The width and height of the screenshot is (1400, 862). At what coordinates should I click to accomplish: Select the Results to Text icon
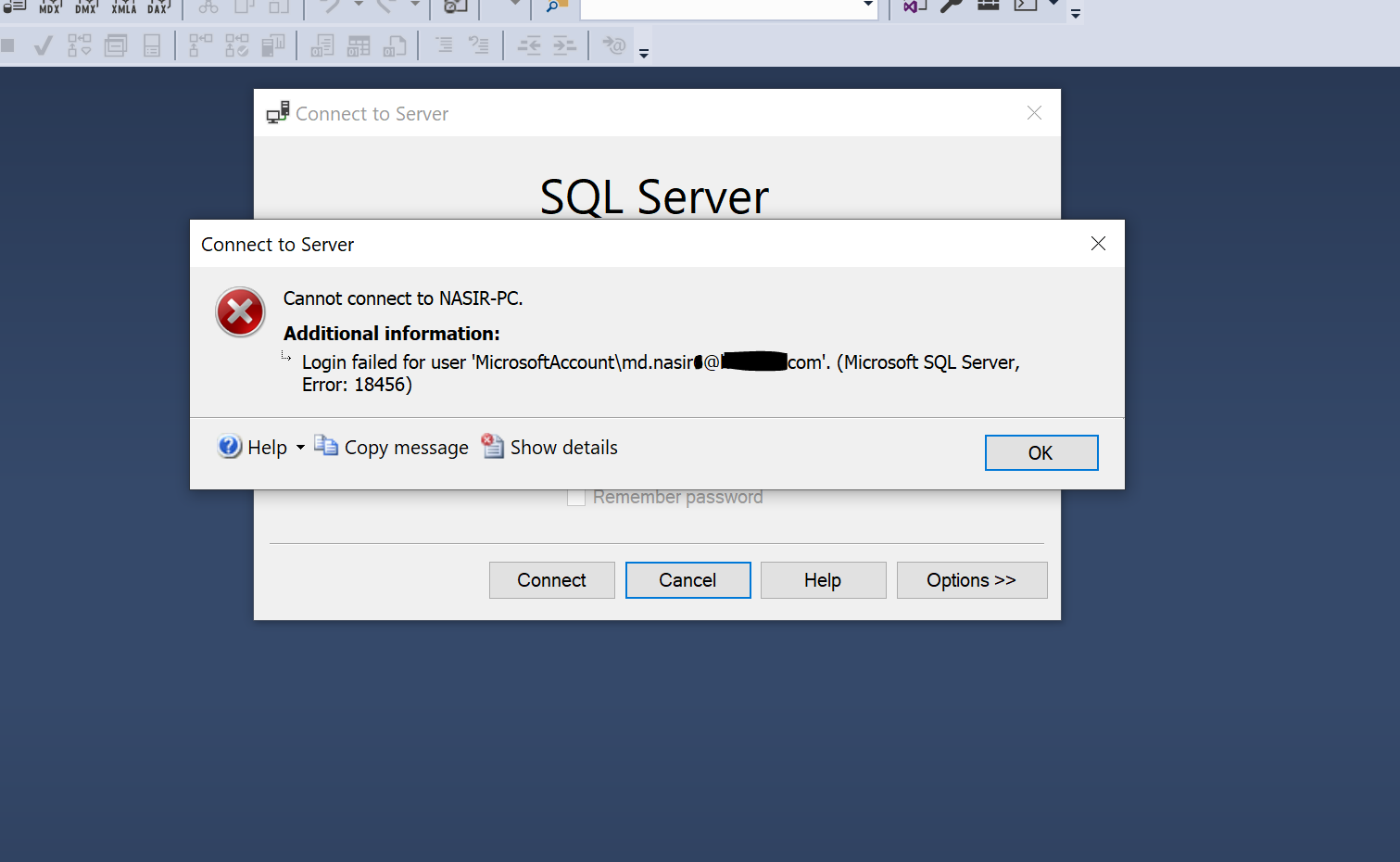pos(322,45)
